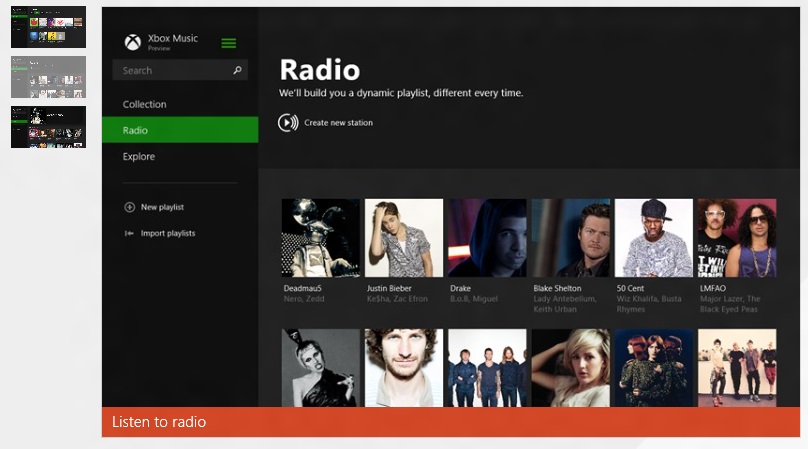Open the Blake Shelton station tile
808x449 pixels.
click(570, 238)
